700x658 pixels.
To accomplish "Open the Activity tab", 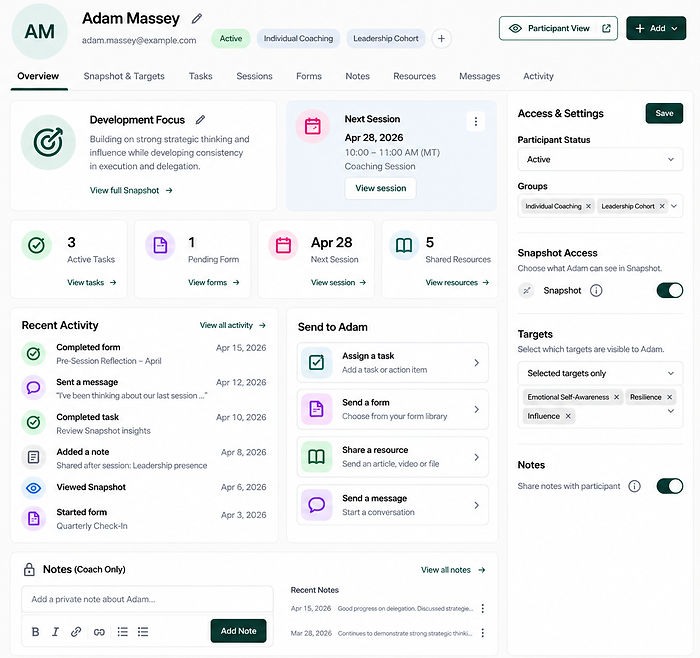I will click(538, 76).
